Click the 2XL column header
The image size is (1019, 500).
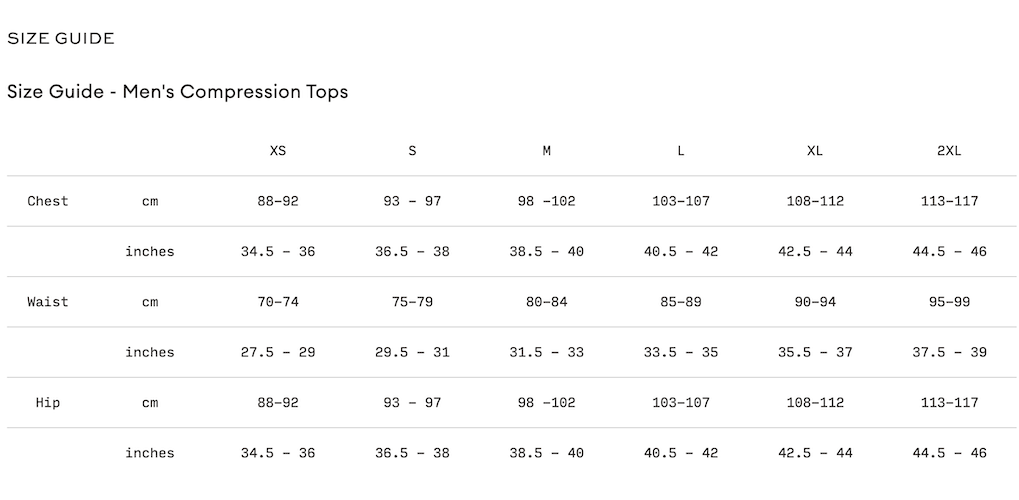(949, 151)
